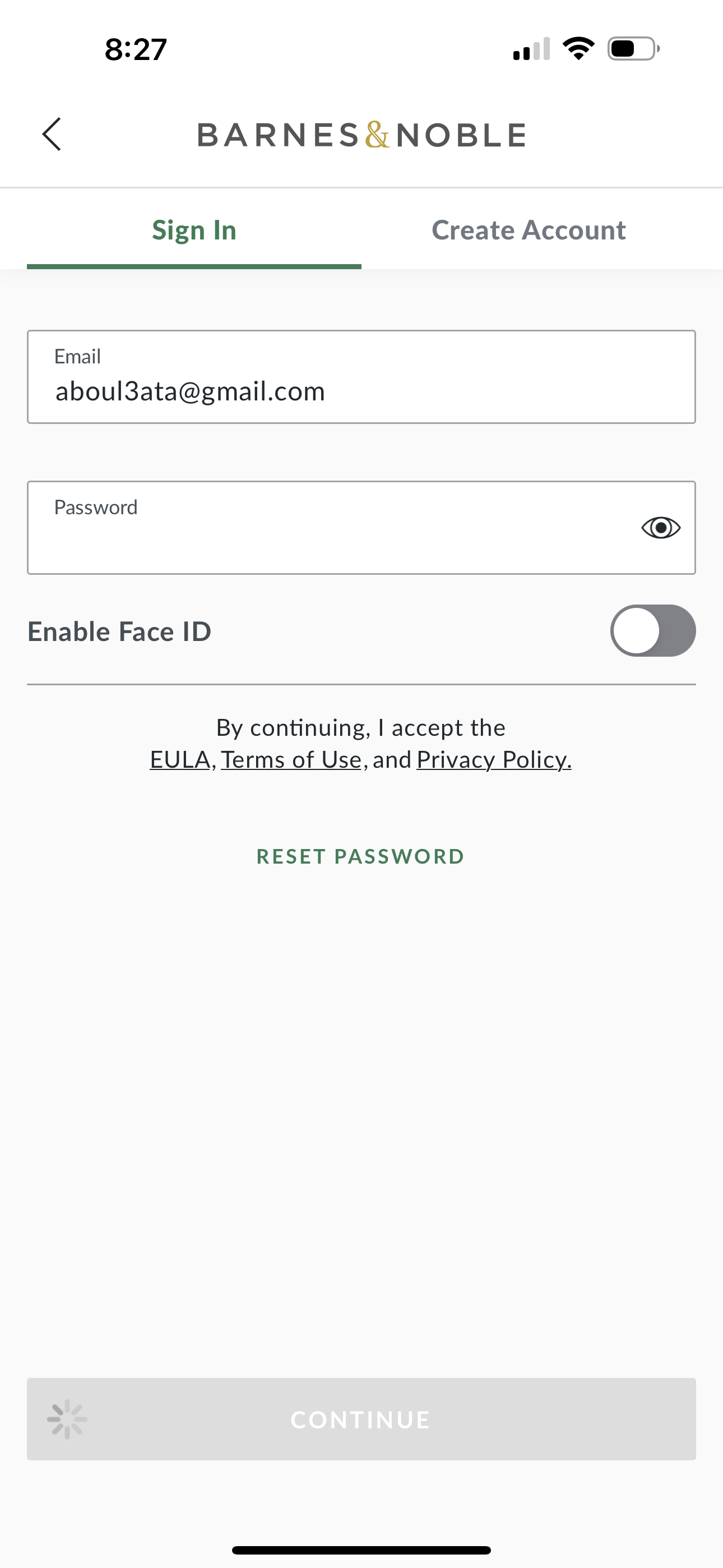
Task: Show password using the eye icon
Action: click(x=660, y=527)
